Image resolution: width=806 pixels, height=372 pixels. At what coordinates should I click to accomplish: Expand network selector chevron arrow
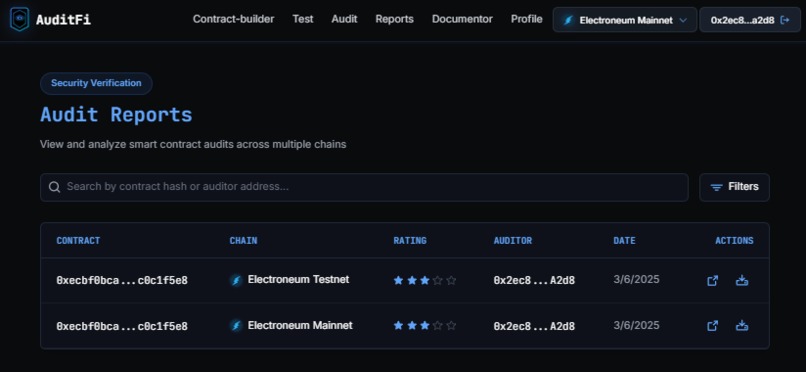(683, 21)
